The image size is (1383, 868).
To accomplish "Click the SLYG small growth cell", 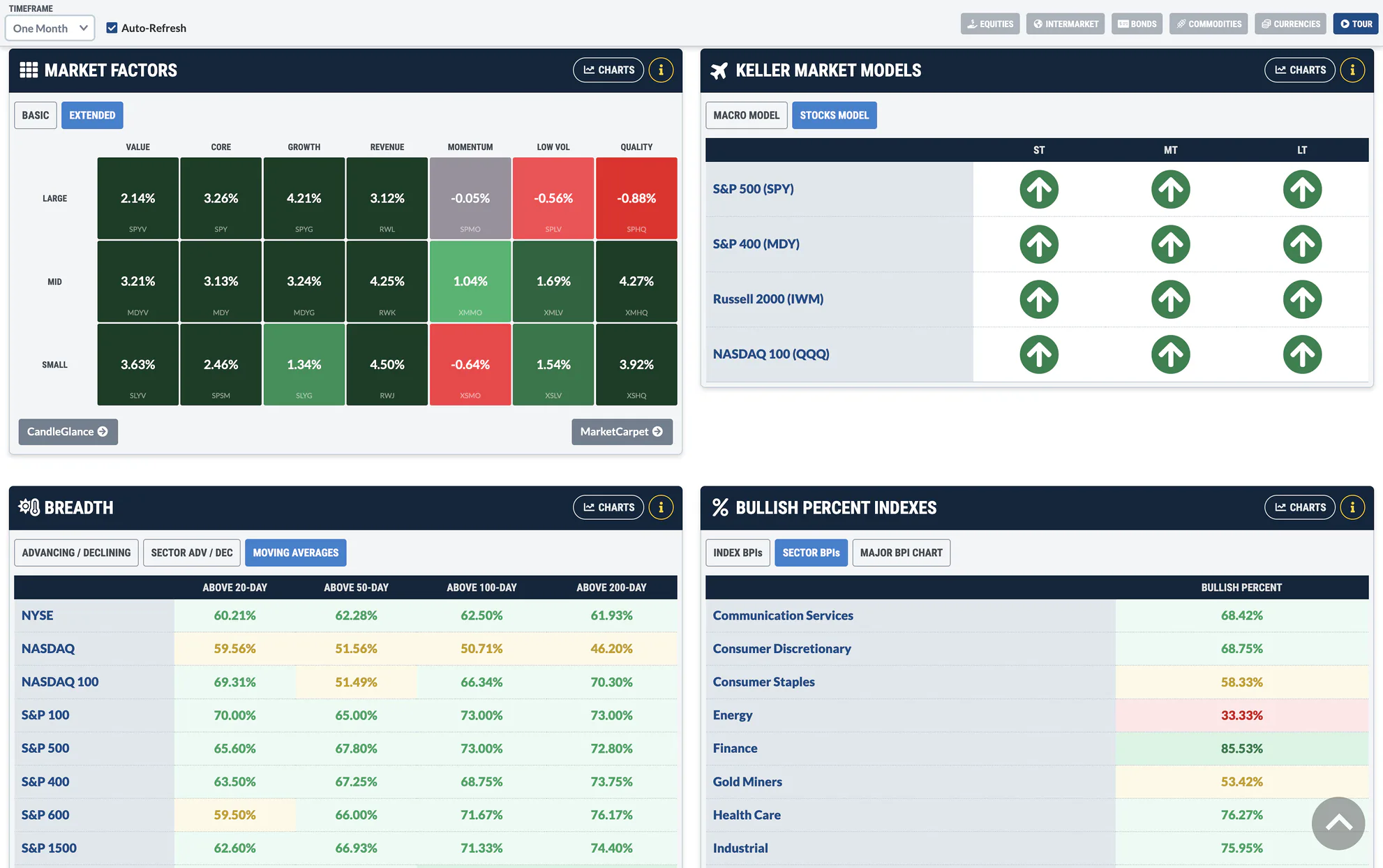I will 304,364.
